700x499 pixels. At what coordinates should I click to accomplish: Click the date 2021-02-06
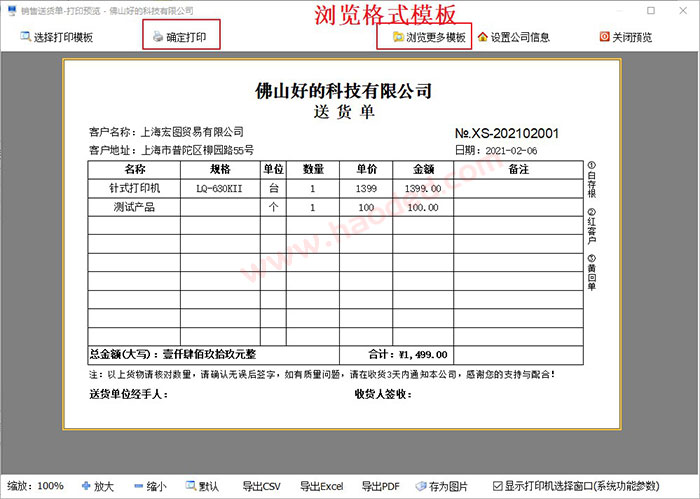point(511,151)
